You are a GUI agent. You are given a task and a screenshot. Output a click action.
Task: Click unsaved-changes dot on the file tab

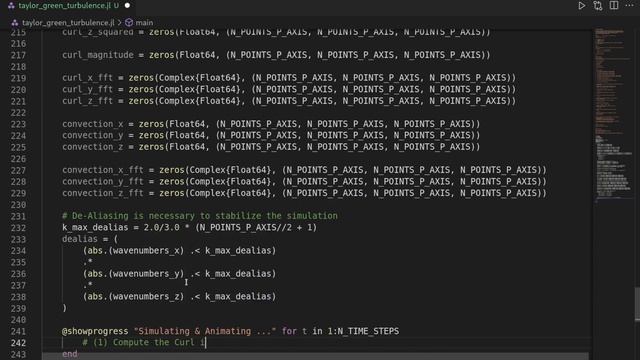pyautogui.click(x=127, y=6)
